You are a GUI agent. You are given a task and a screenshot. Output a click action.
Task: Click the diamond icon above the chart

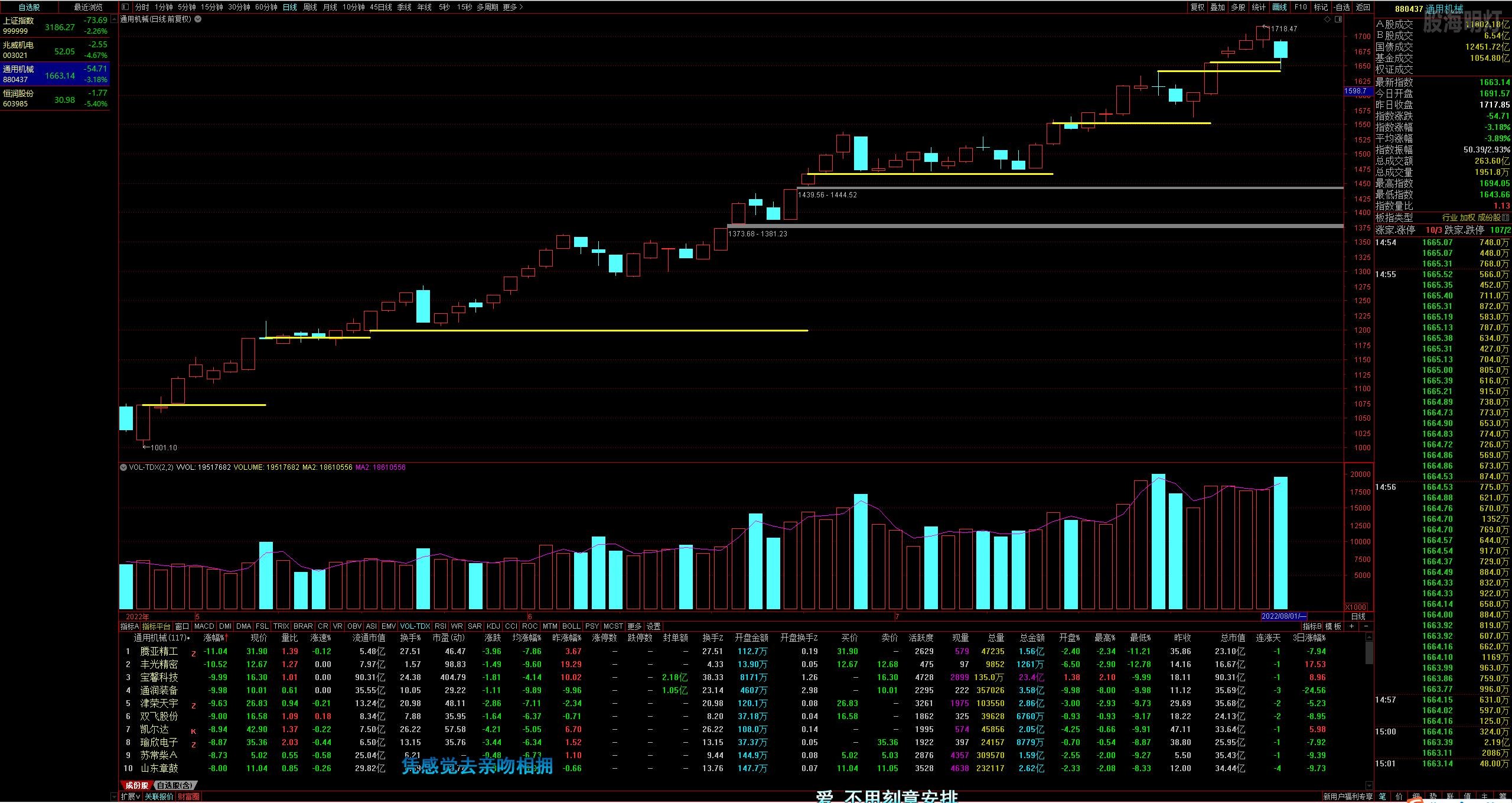[1327, 19]
